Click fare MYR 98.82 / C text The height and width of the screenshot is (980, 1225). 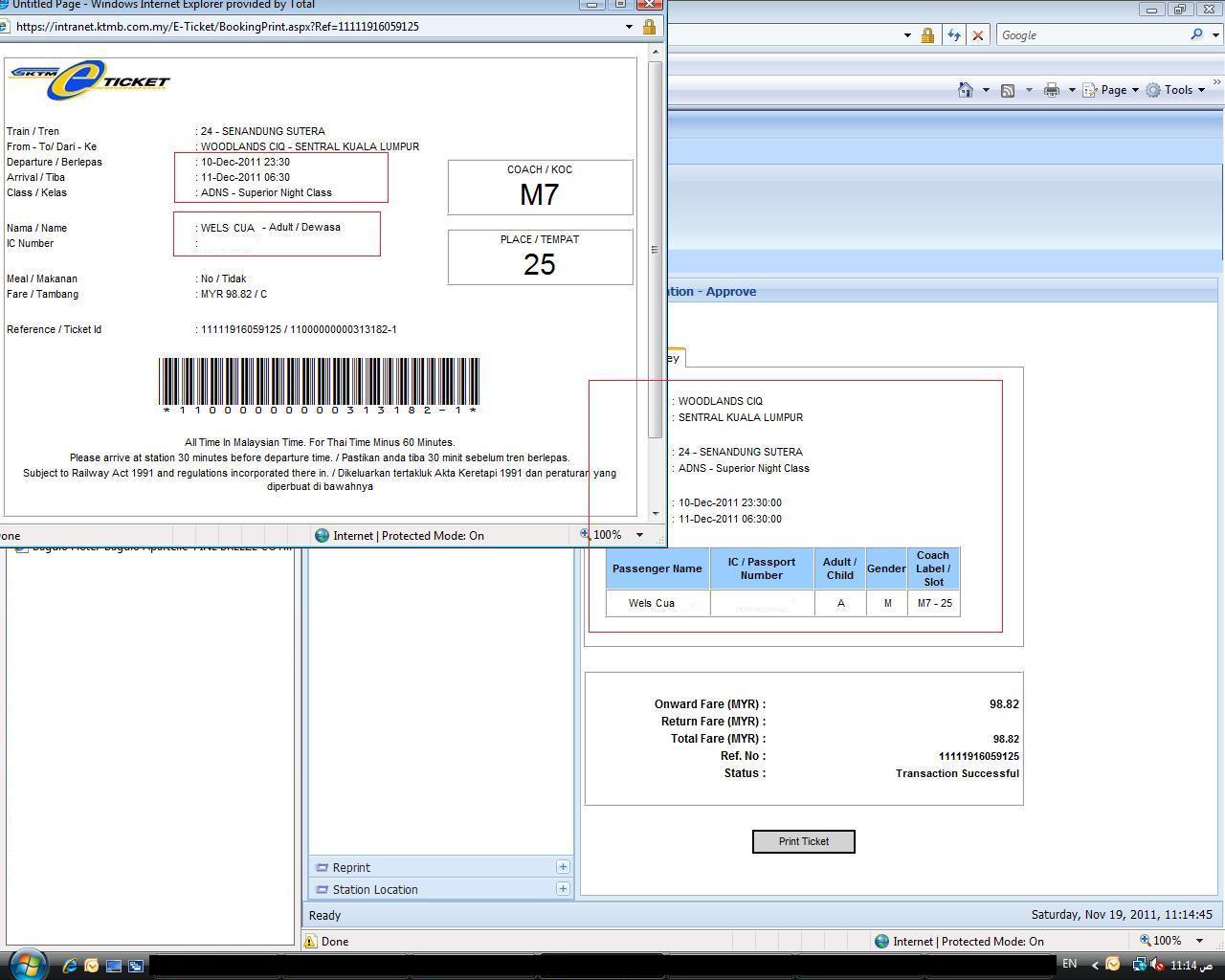(x=234, y=294)
